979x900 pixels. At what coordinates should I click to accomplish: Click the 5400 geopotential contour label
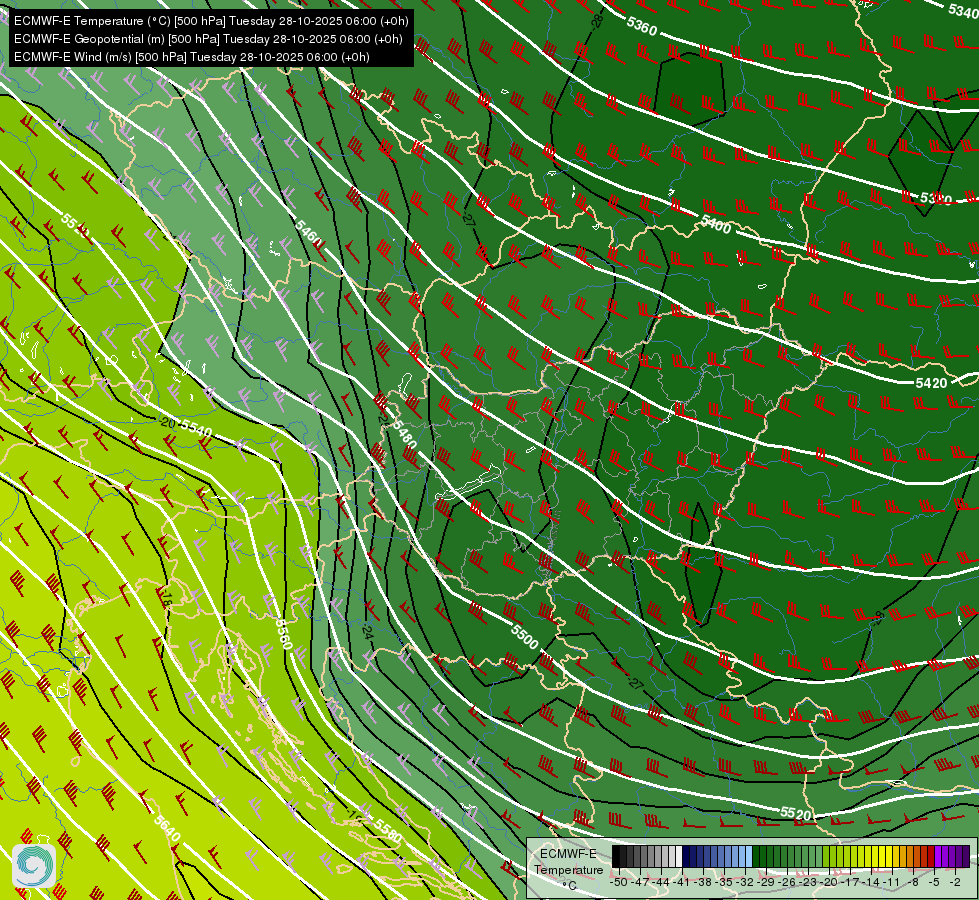716,224
